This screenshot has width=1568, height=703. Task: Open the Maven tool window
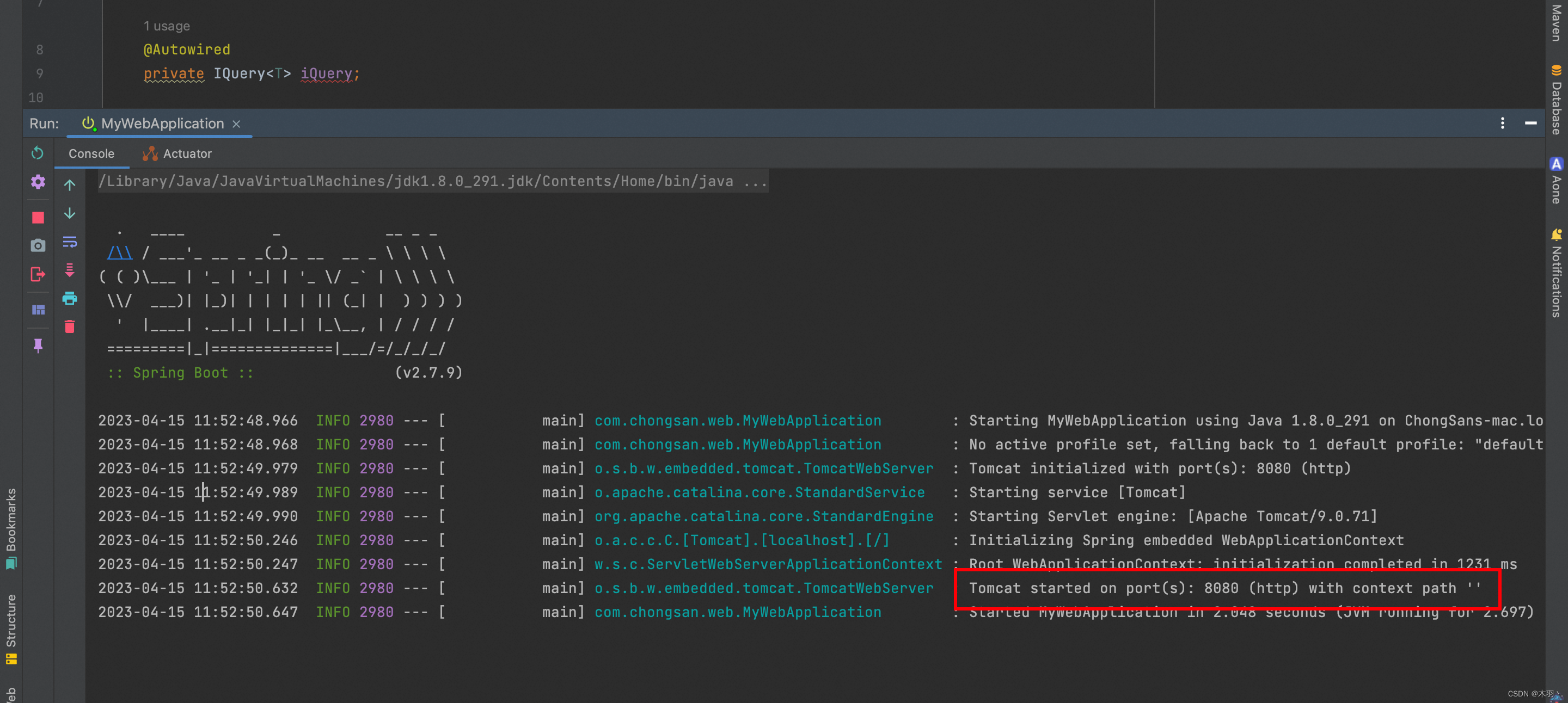(x=1556, y=22)
